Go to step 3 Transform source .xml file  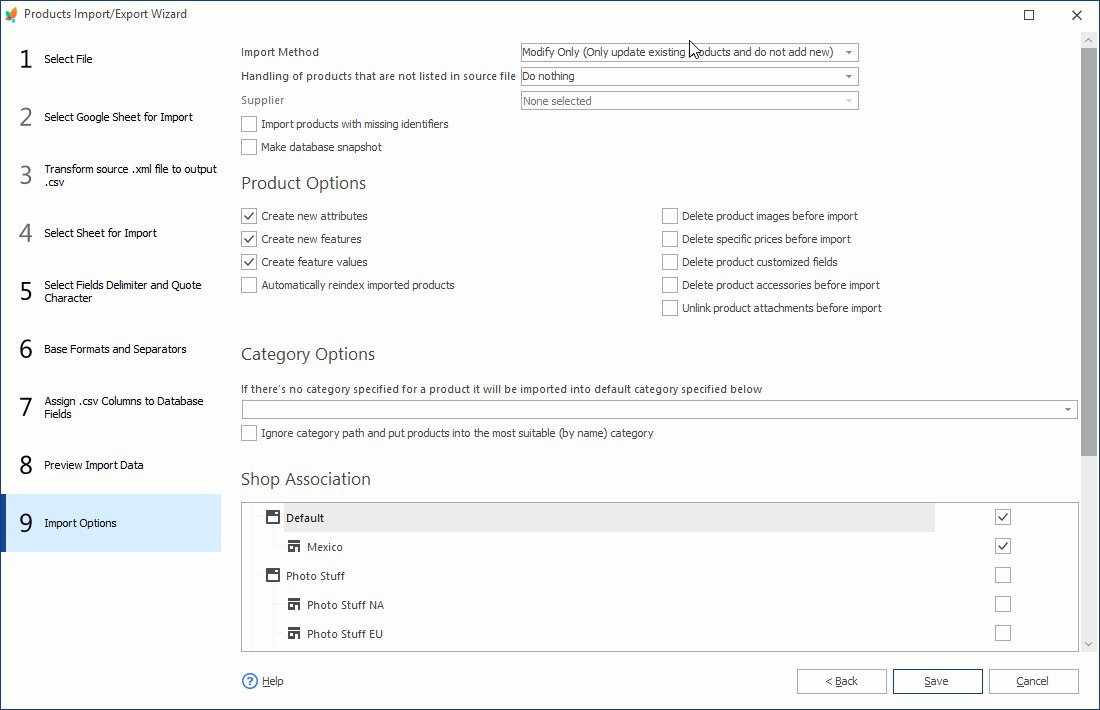pos(112,175)
